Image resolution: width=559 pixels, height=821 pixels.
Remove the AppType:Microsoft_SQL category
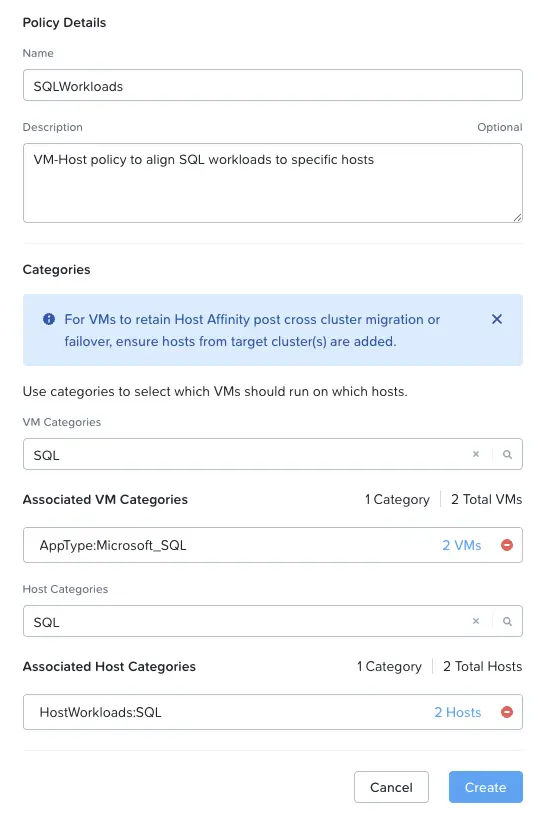point(507,545)
